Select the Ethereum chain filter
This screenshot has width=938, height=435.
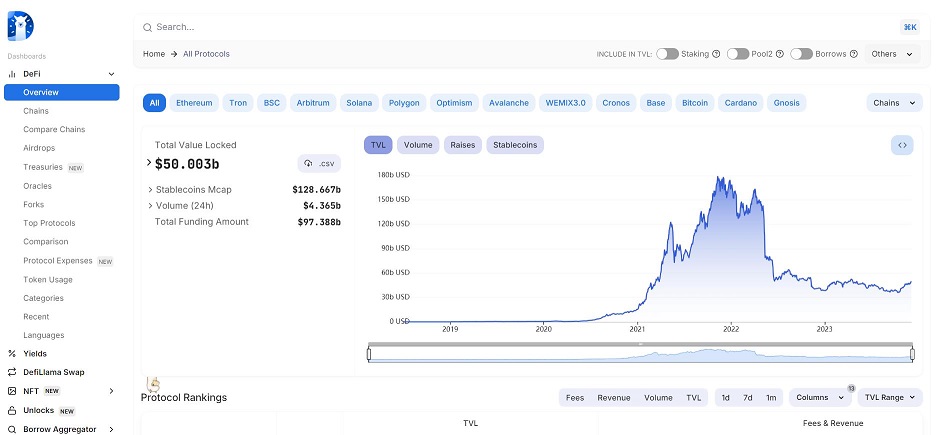click(194, 103)
